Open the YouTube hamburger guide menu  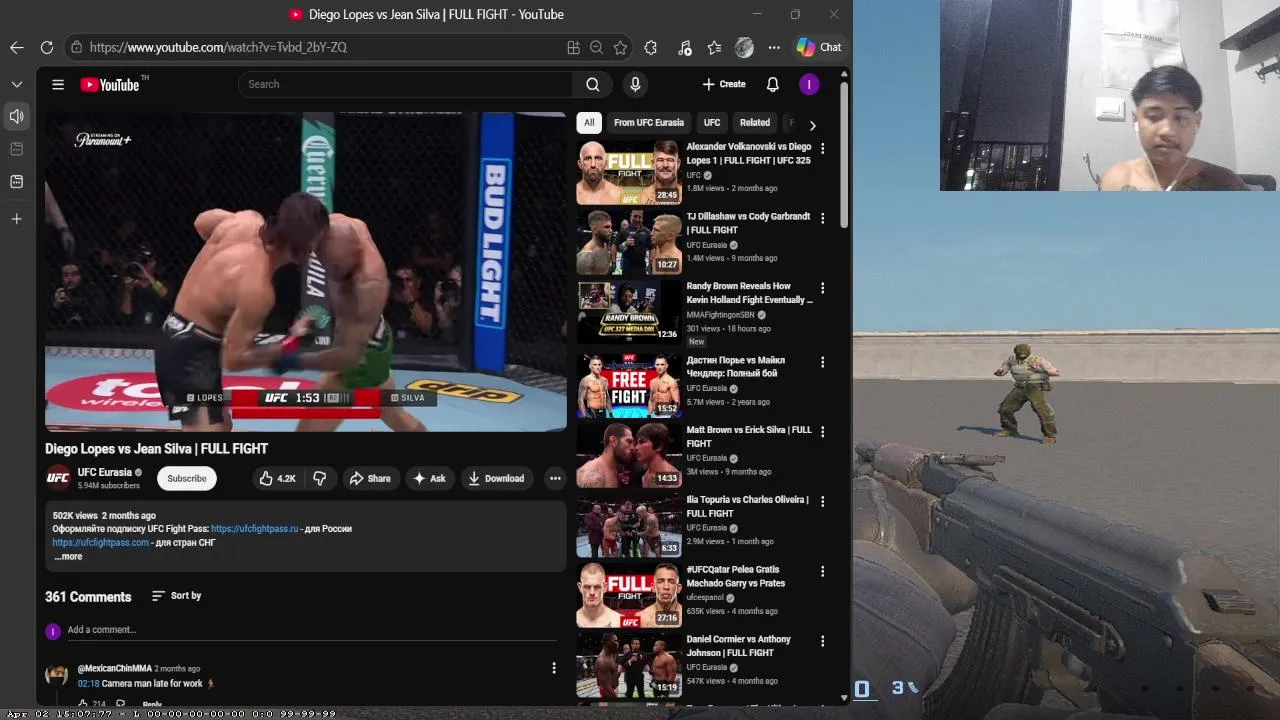(58, 85)
